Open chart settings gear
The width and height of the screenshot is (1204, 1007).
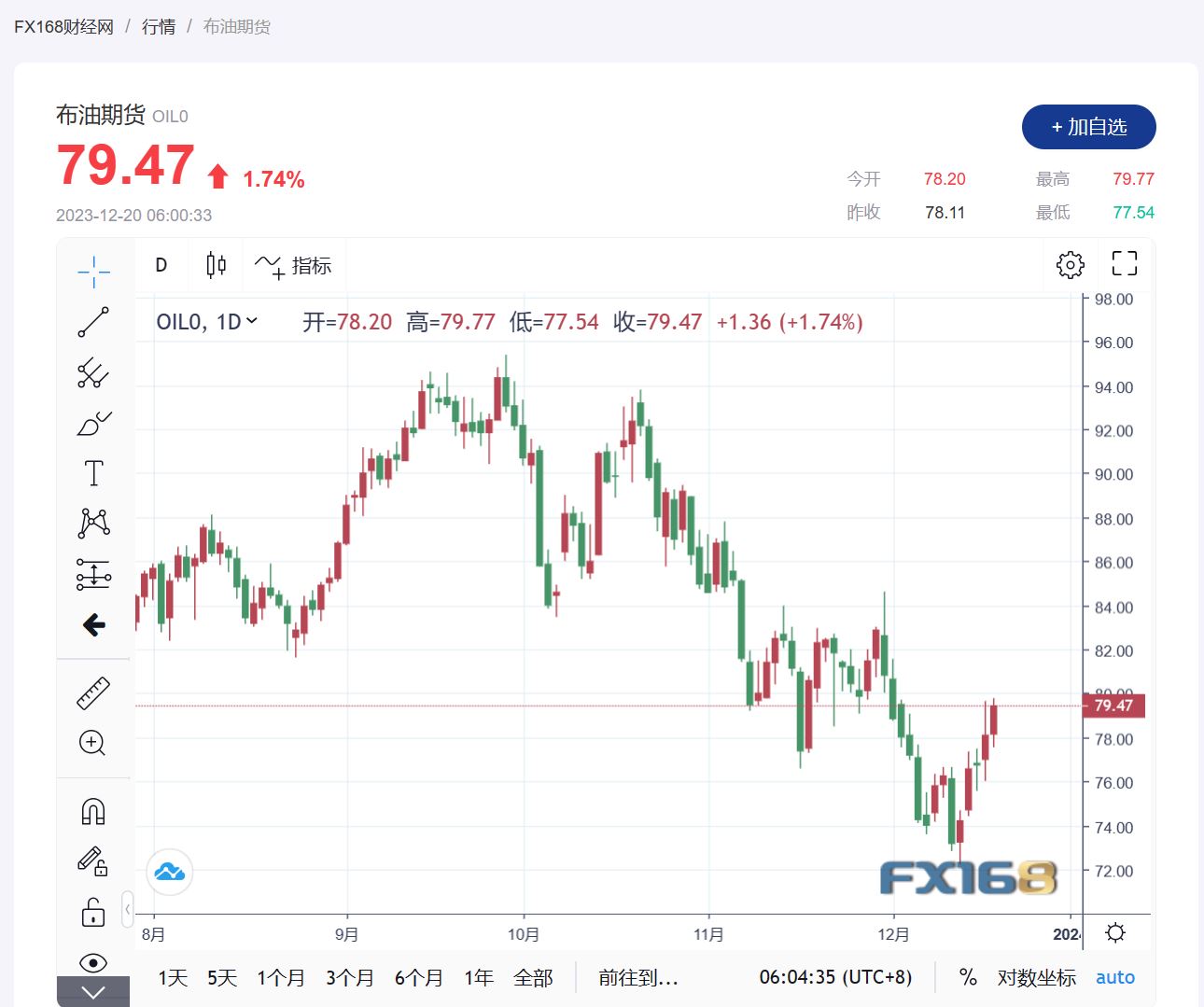click(1070, 265)
